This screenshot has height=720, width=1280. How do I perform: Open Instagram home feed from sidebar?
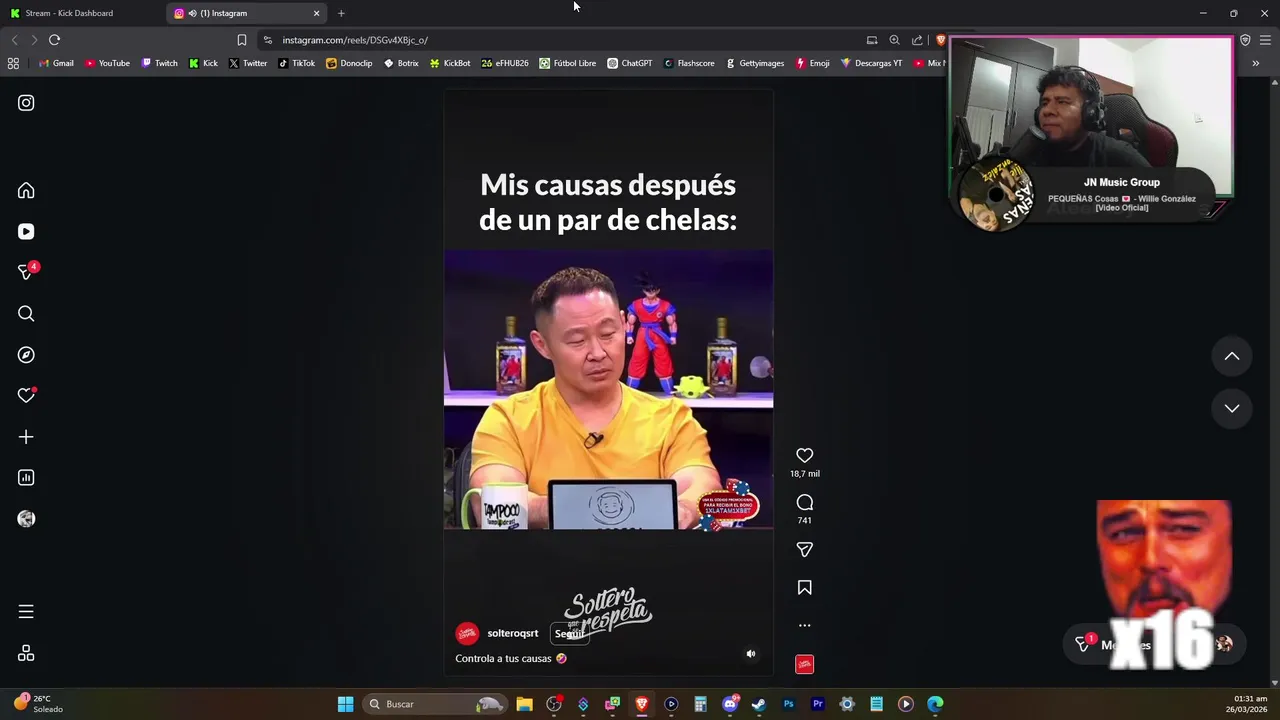coord(26,191)
